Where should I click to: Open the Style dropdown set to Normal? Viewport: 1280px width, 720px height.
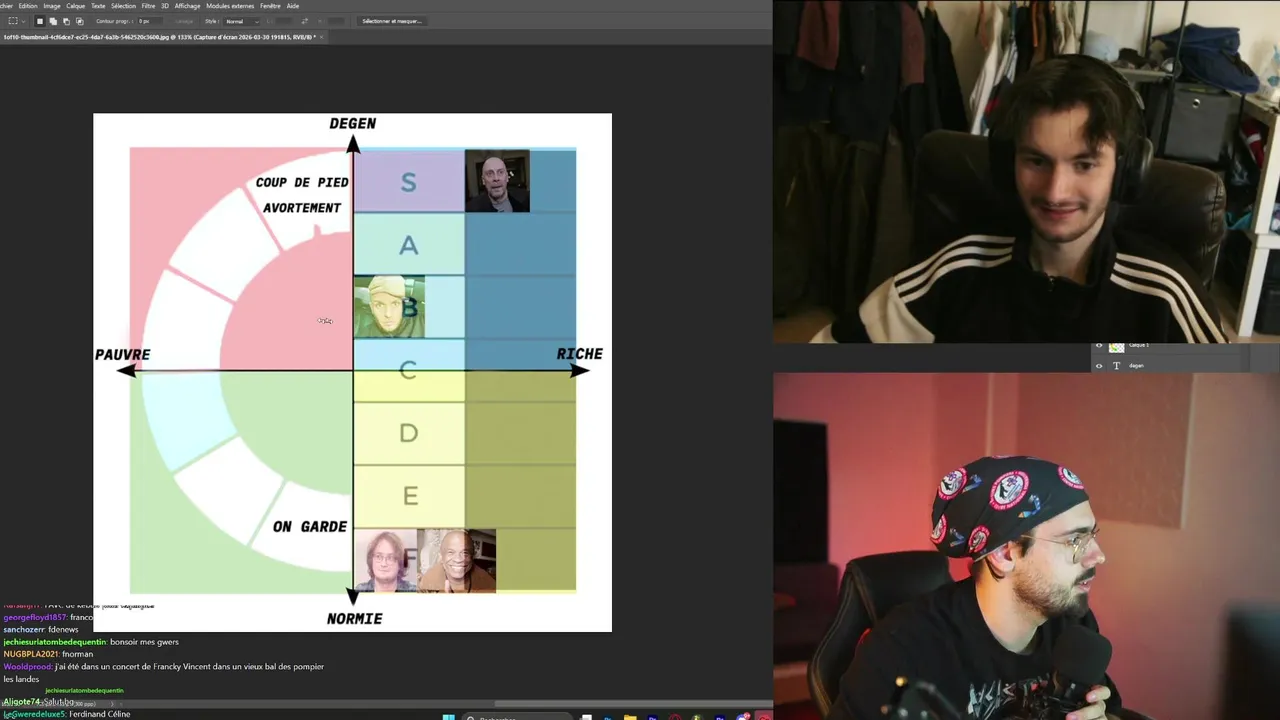(242, 21)
